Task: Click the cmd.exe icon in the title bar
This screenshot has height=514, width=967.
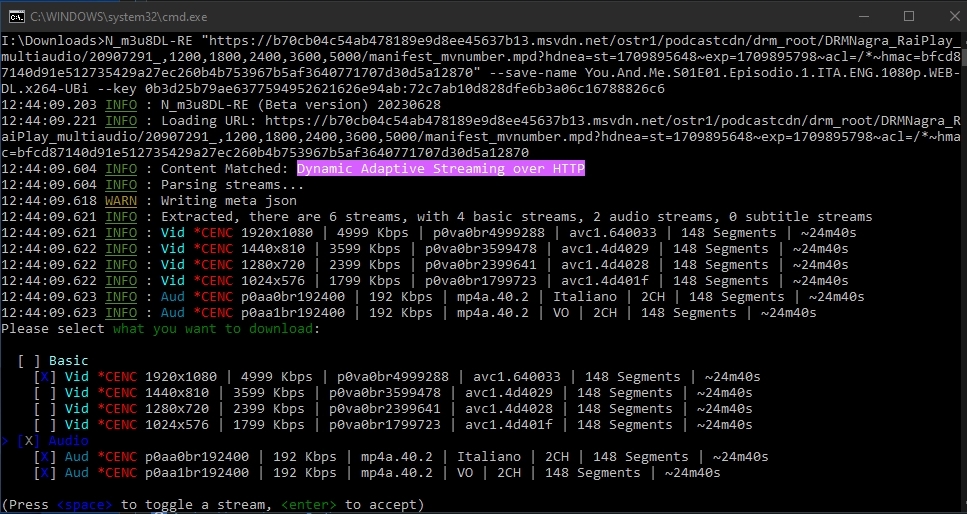Action: click(17, 17)
